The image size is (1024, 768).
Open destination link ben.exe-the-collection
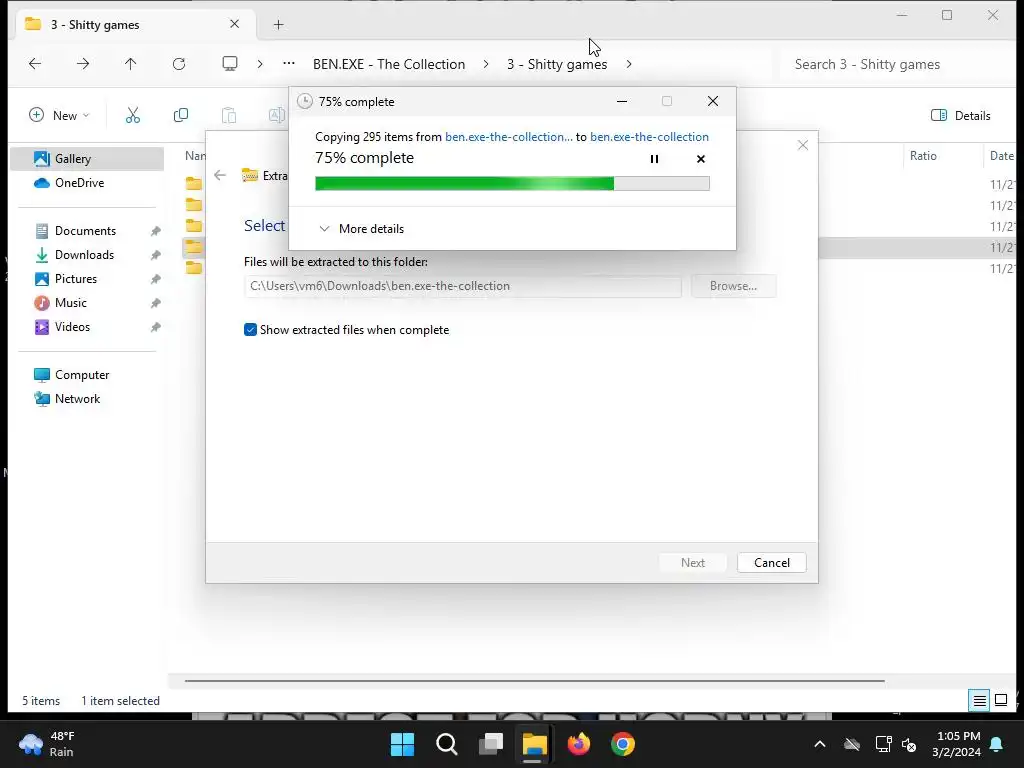point(649,136)
